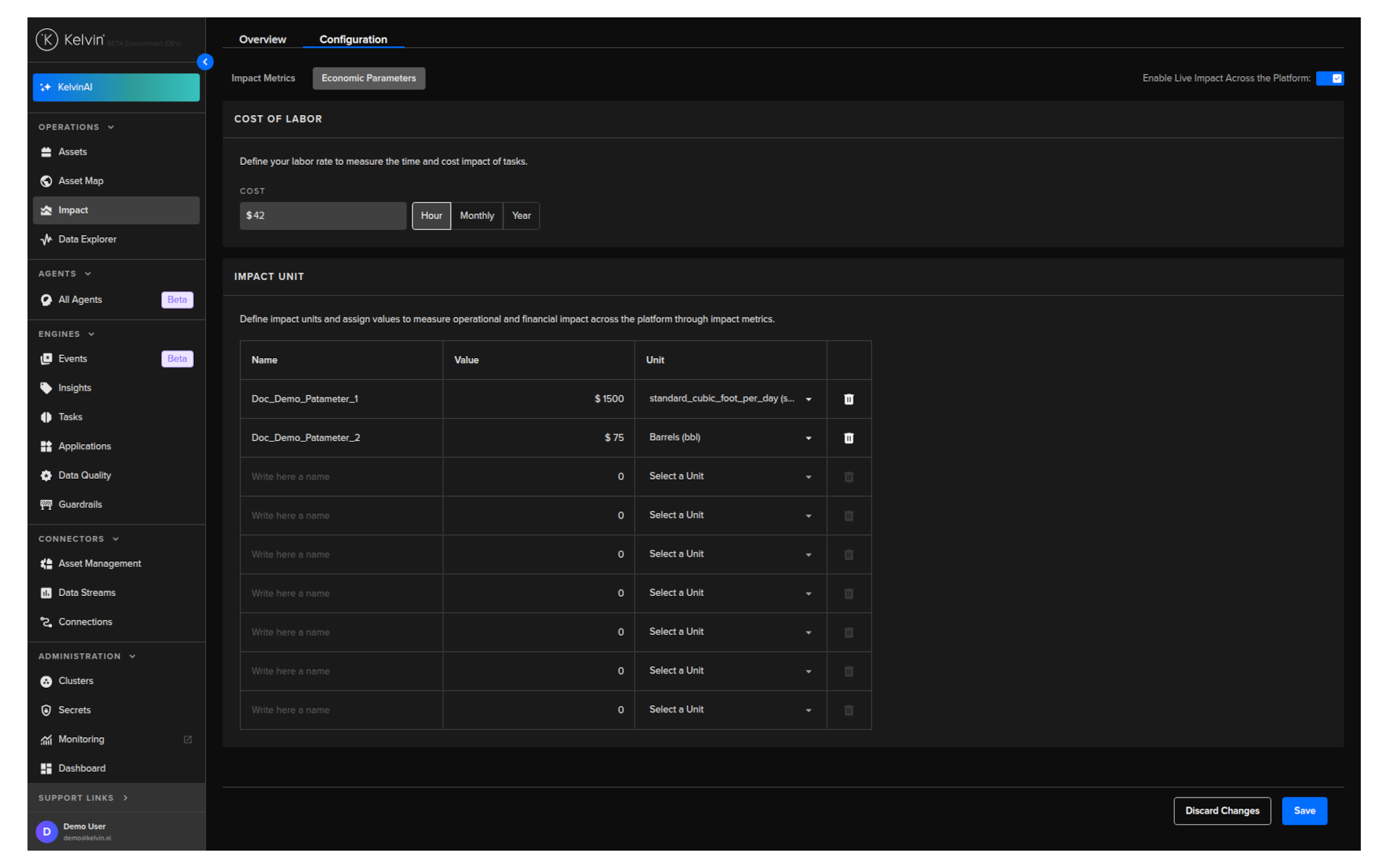Open Clusters in Administration

(116, 681)
